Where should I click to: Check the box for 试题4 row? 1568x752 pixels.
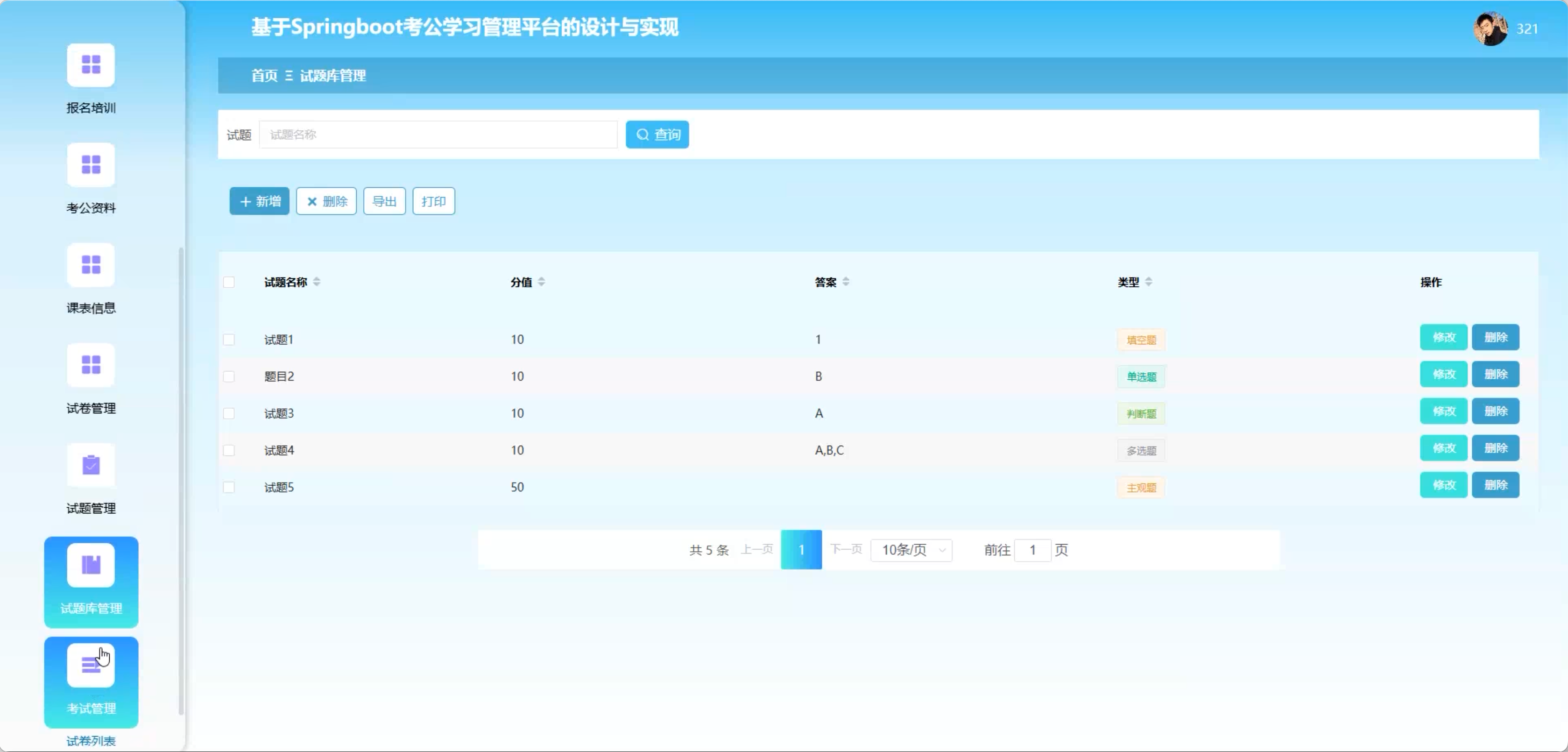[x=229, y=450]
